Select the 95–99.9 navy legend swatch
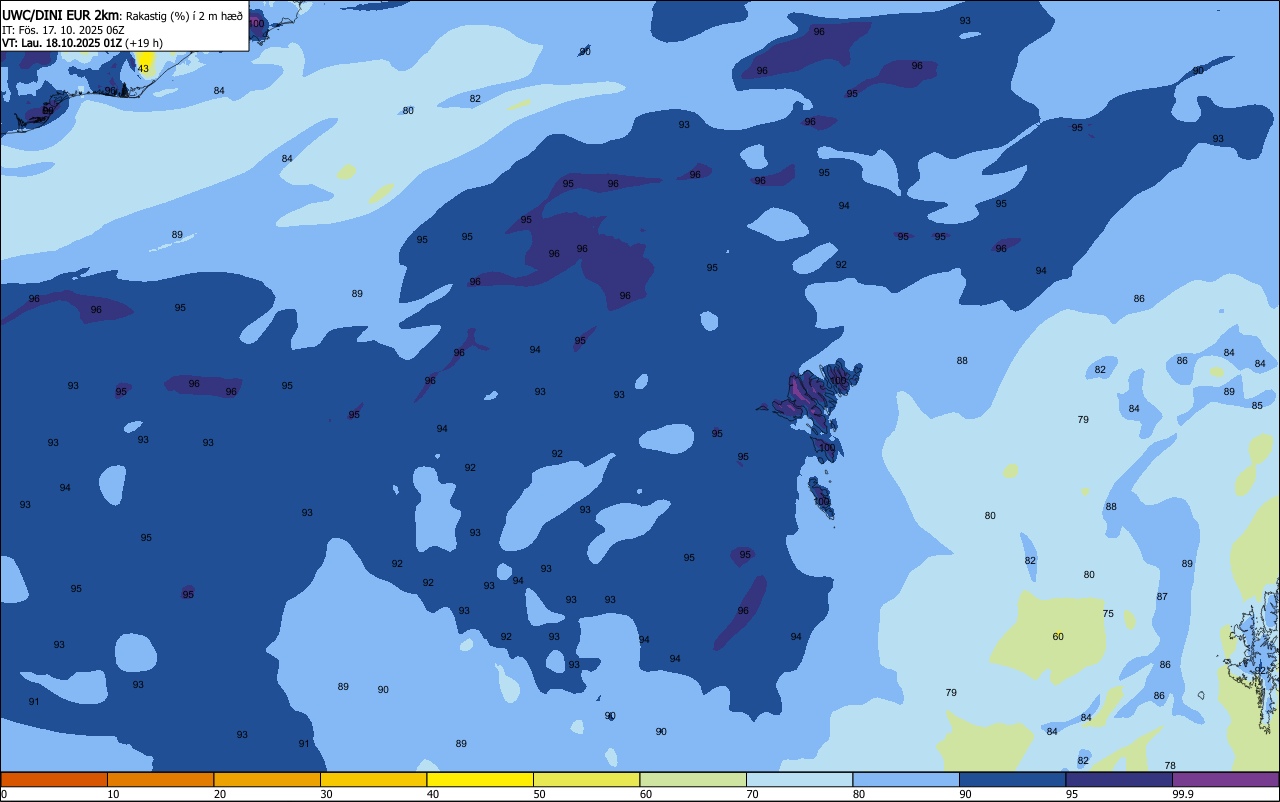 1119,779
